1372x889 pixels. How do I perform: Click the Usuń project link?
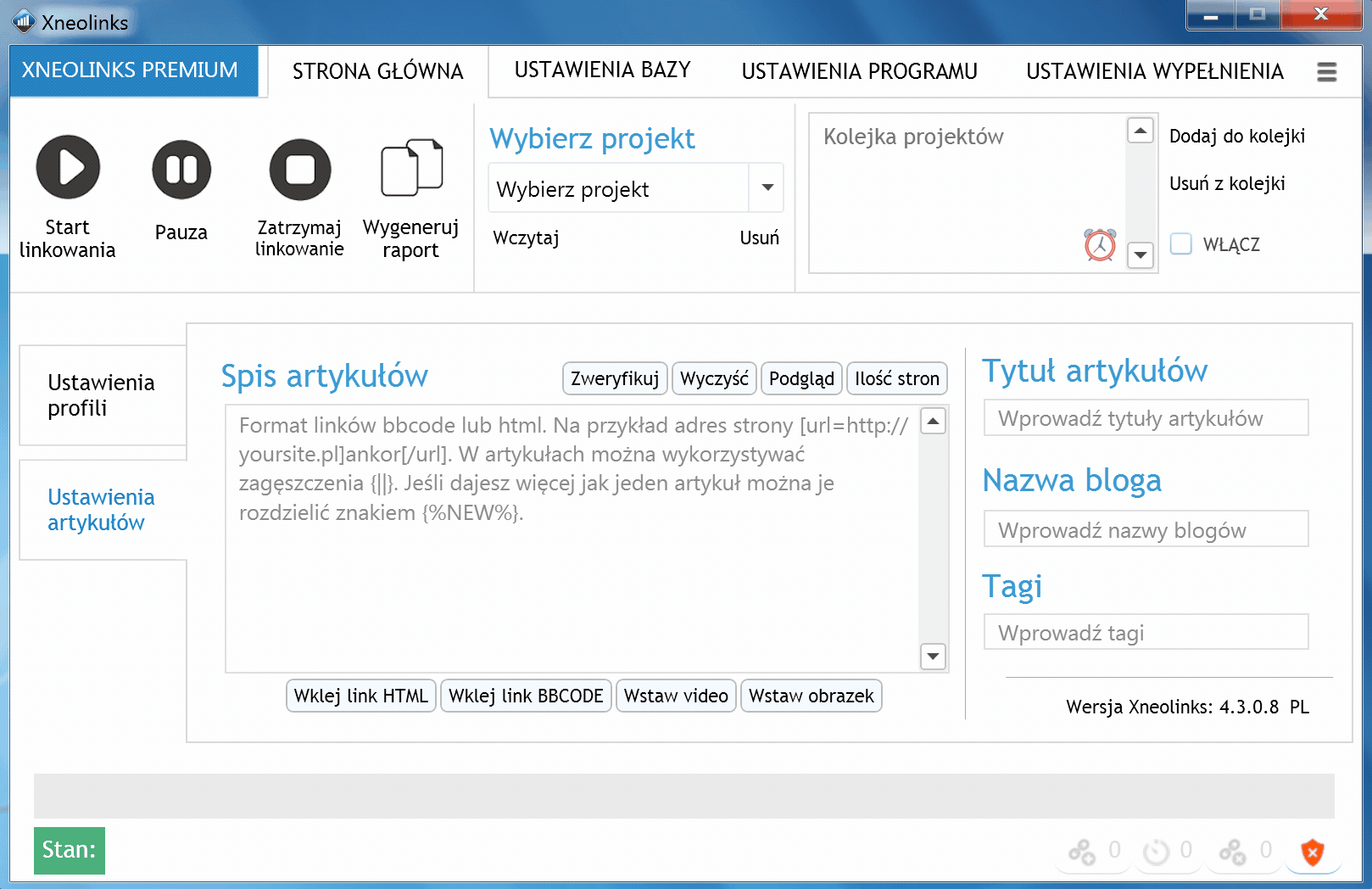[759, 238]
